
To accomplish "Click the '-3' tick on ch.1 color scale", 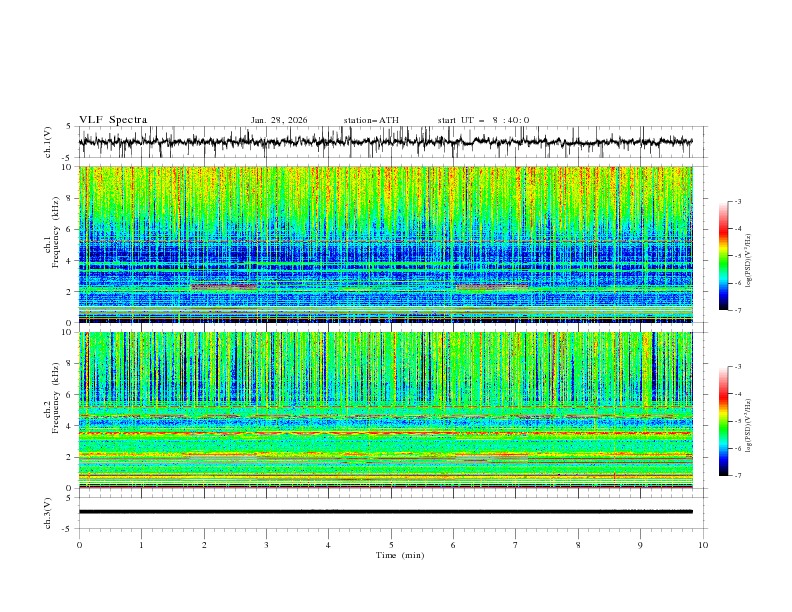I will click(737, 201).
